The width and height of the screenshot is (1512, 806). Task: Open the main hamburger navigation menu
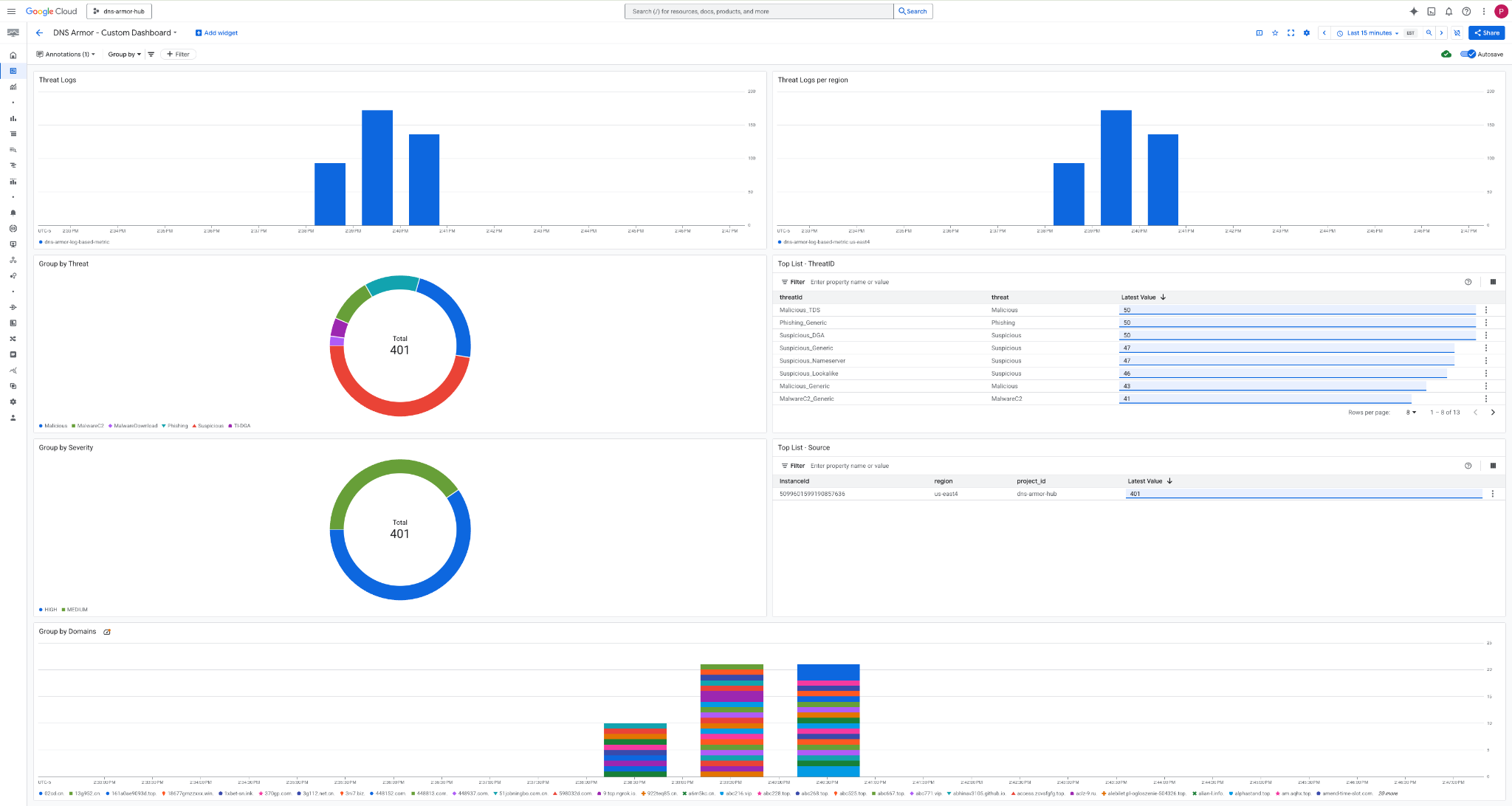point(11,11)
